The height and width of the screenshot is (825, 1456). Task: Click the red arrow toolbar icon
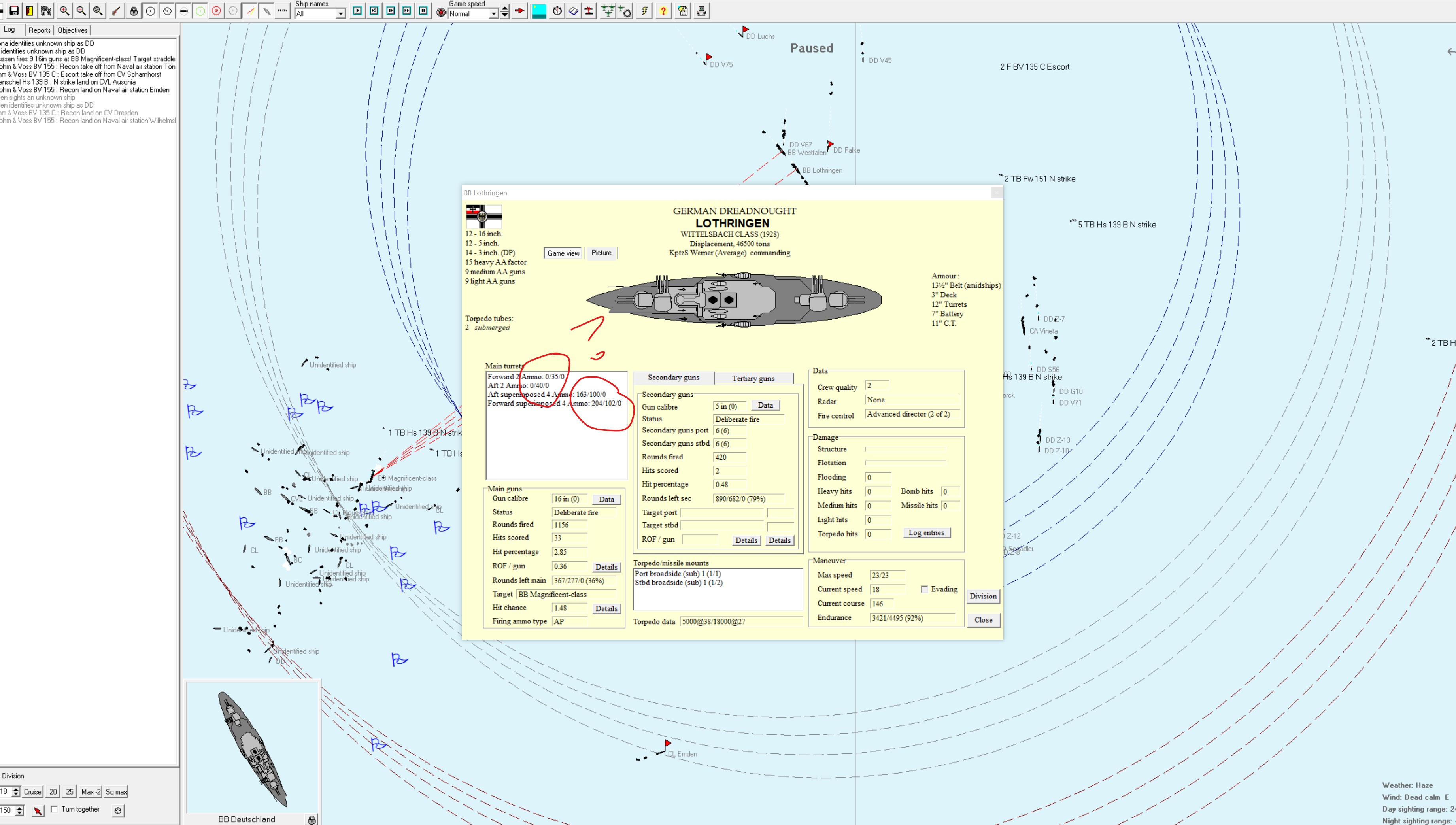coord(519,11)
